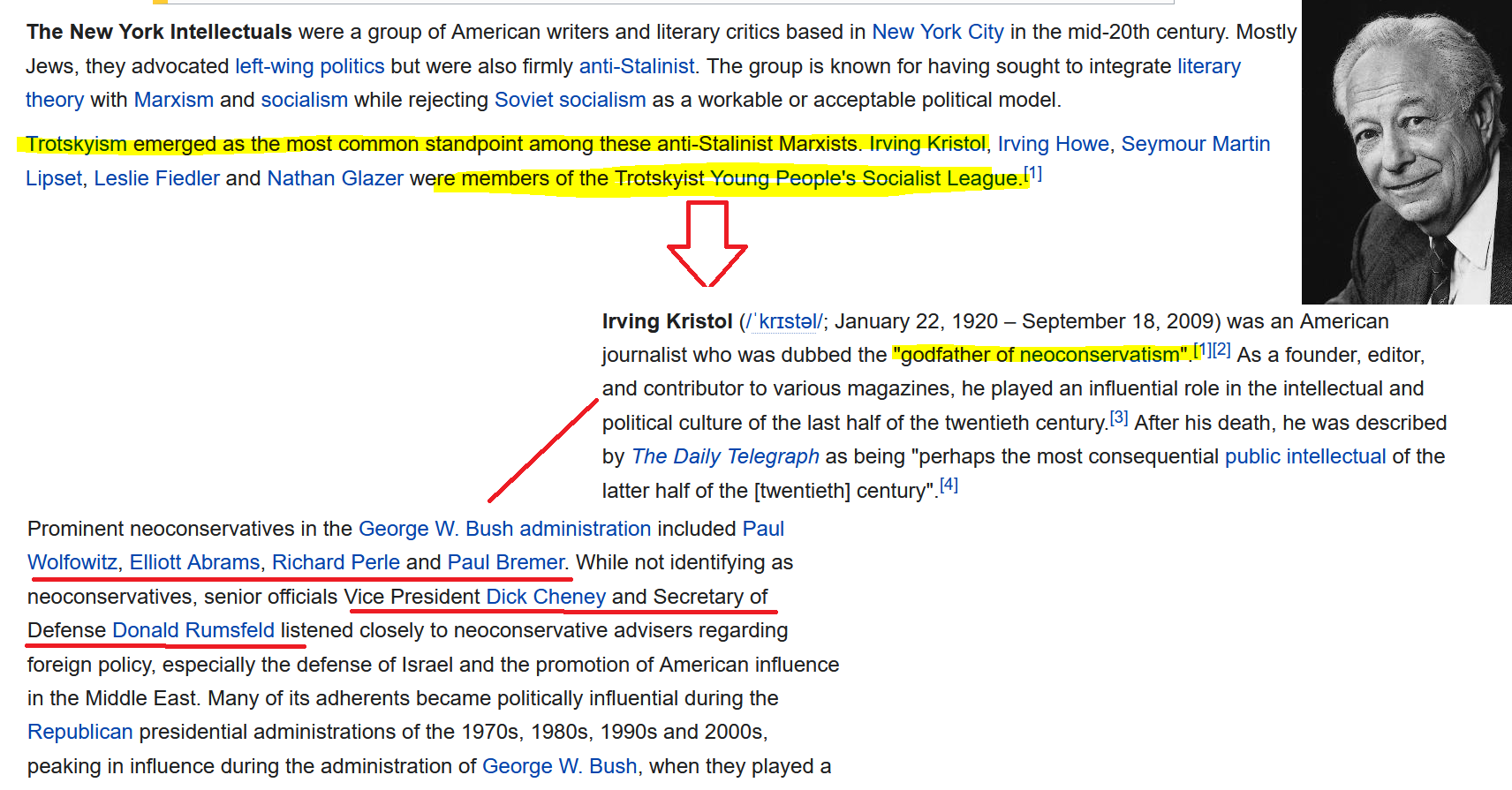Click the George W. Bush link in last line
The width and height of the screenshot is (1512, 790).
click(560, 766)
